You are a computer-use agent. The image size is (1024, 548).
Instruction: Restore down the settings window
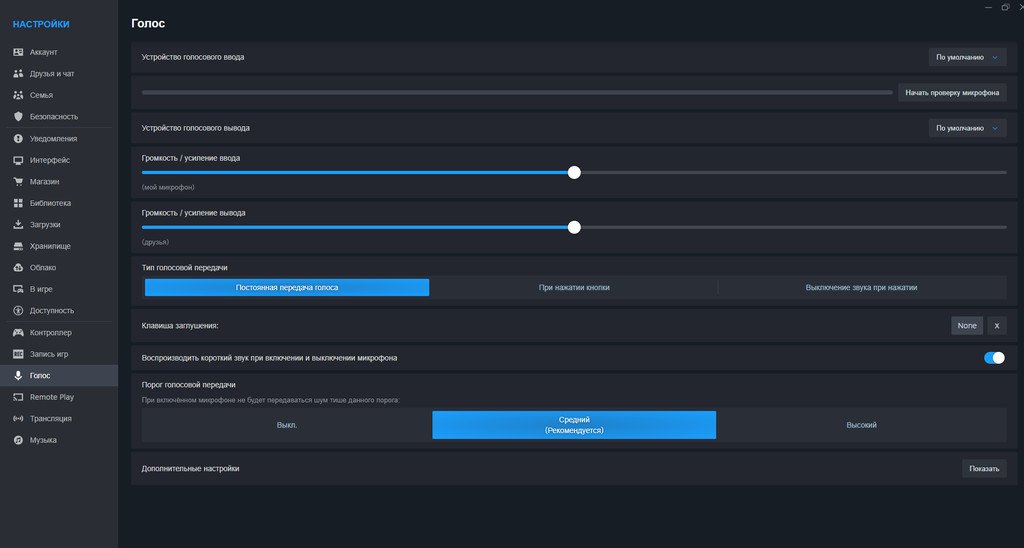(x=1006, y=7)
